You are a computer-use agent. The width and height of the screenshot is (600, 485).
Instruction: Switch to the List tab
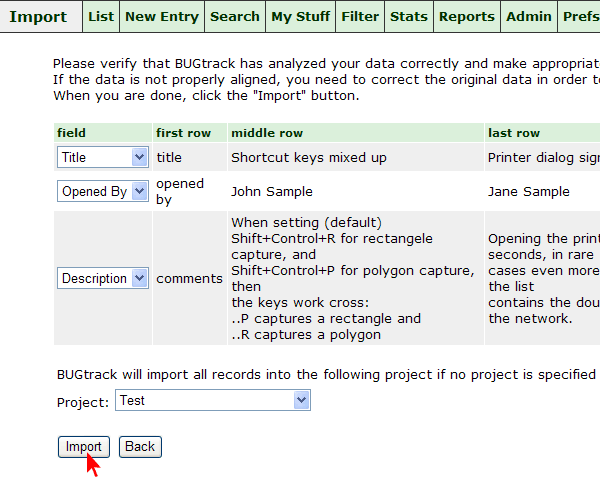pos(101,16)
